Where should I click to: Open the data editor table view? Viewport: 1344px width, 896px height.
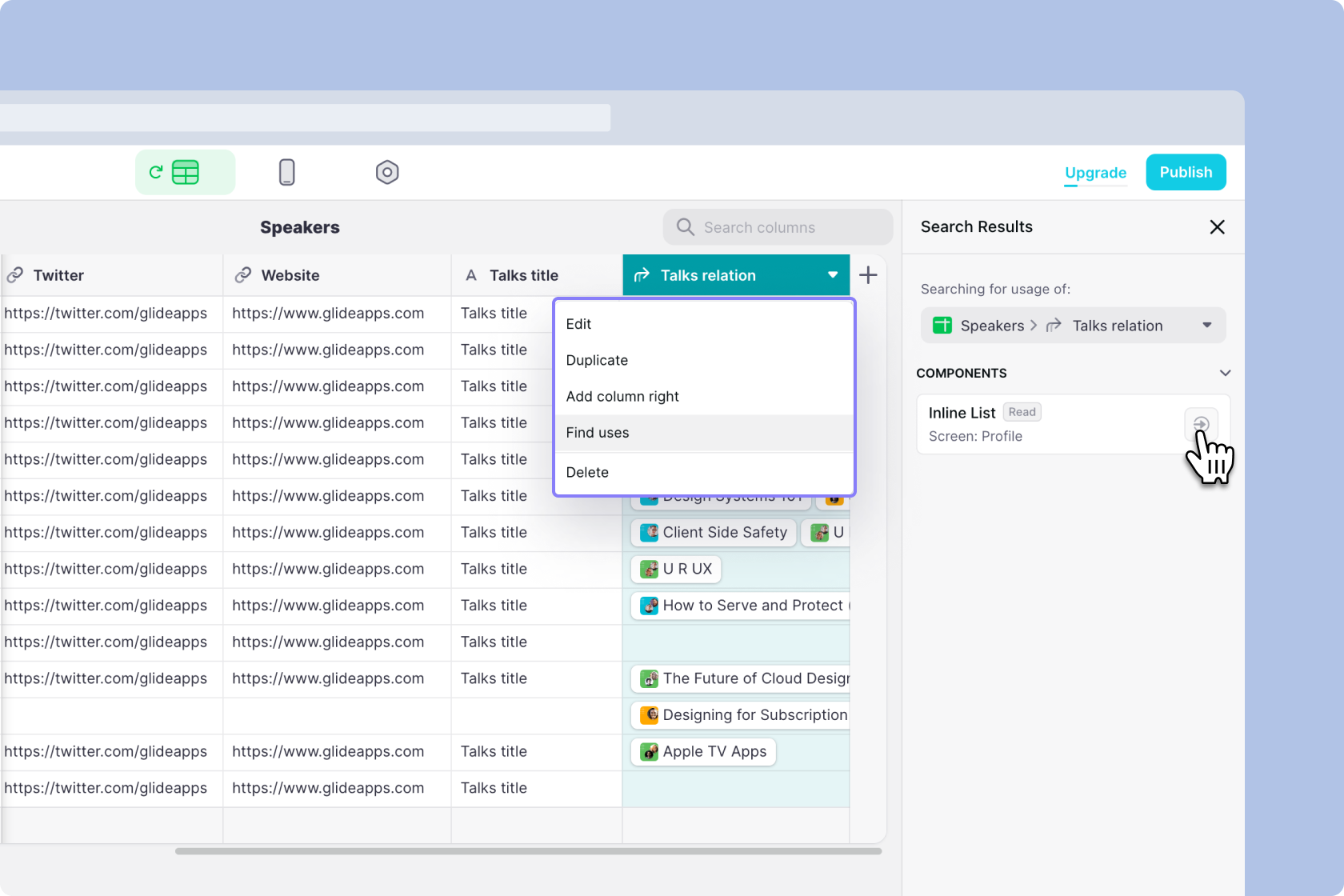[185, 172]
